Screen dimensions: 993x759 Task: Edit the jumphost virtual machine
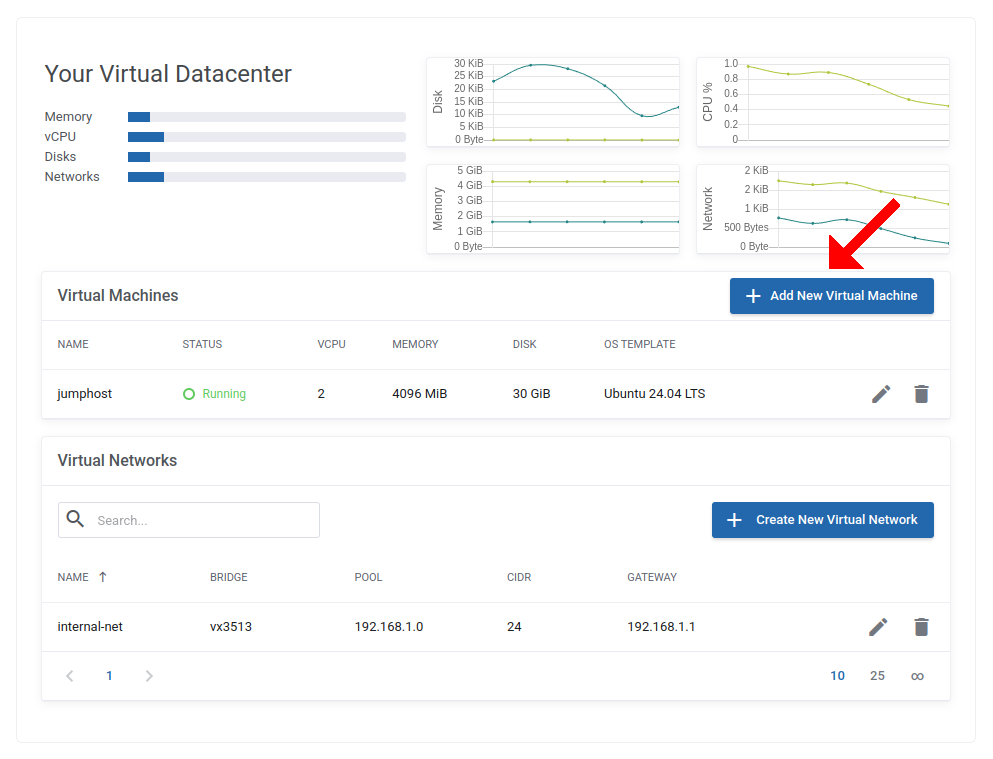[881, 394]
